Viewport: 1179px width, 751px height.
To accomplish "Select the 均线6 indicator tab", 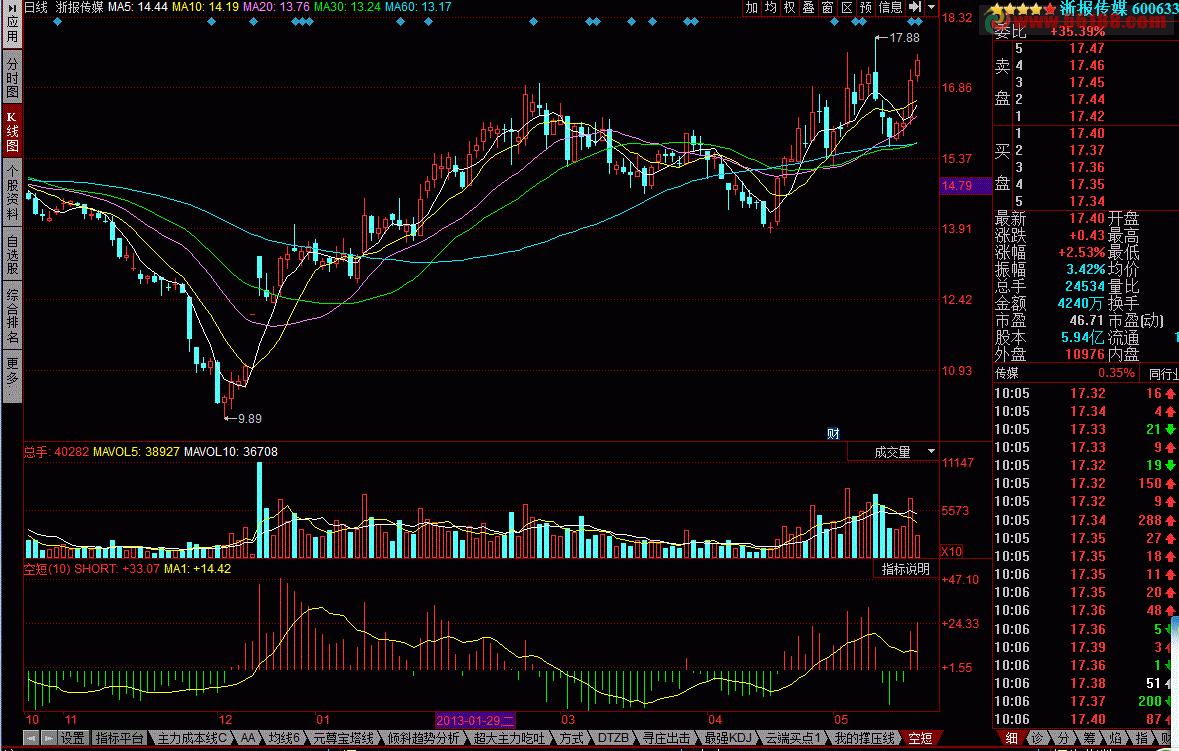I will coord(285,738).
